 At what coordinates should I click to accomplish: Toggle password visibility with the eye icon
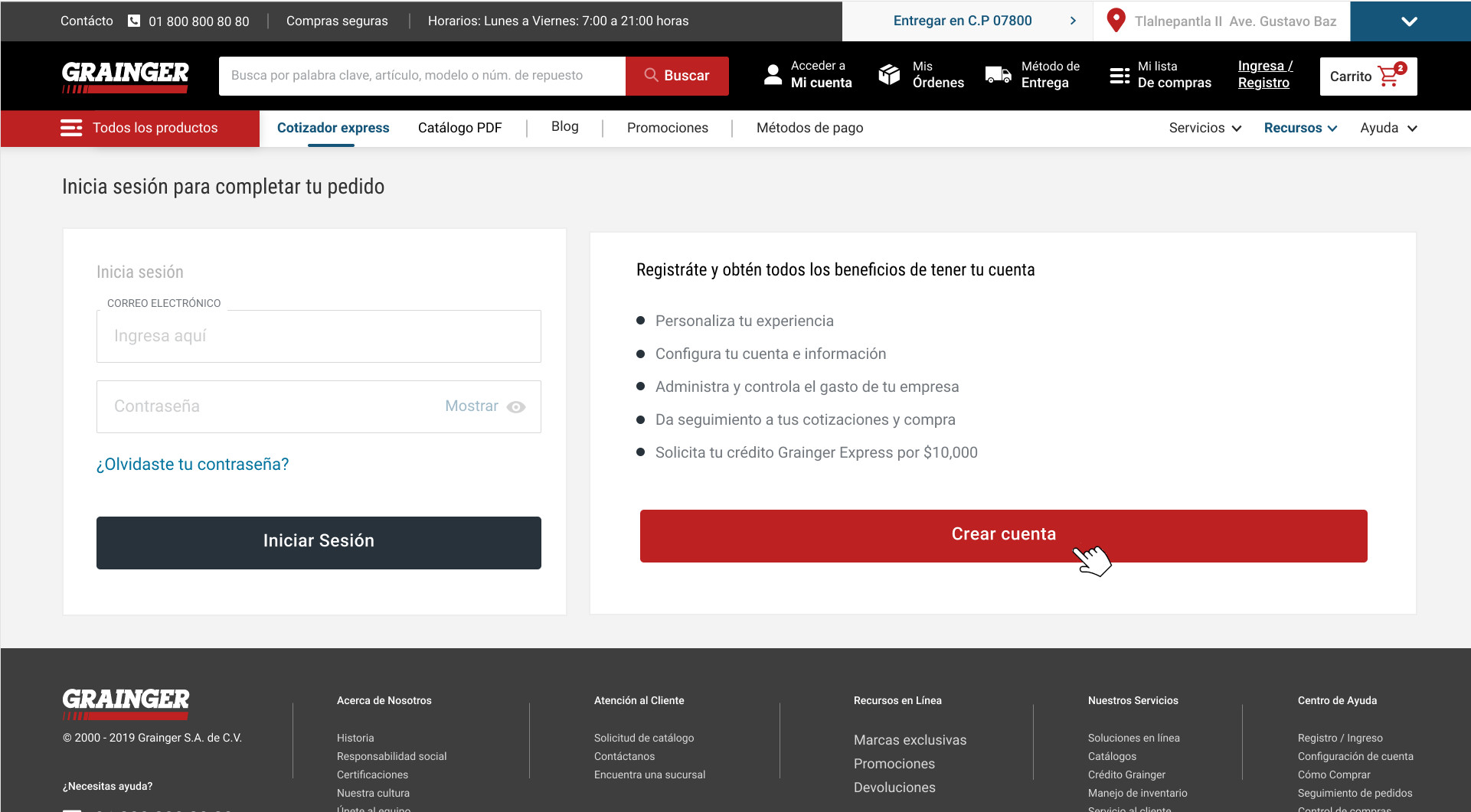click(x=516, y=407)
